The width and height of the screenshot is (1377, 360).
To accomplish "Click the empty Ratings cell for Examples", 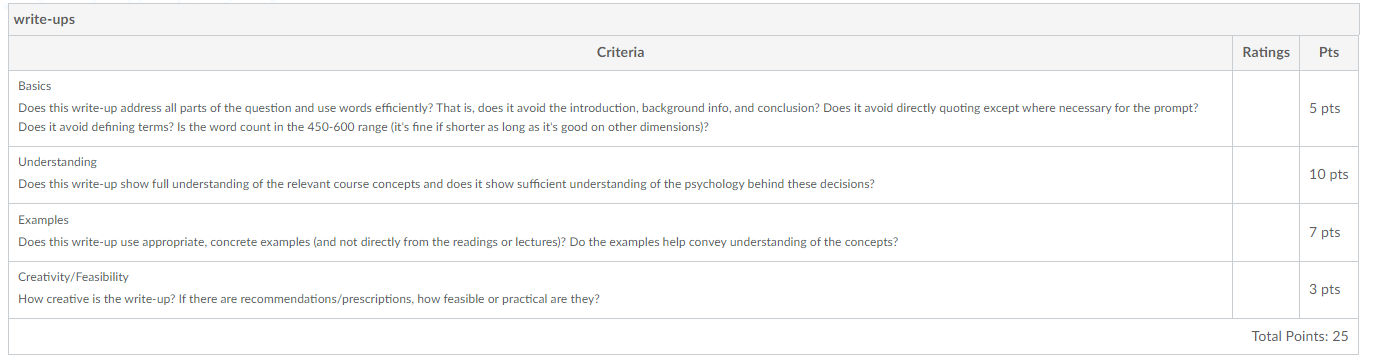I will (x=1266, y=233).
